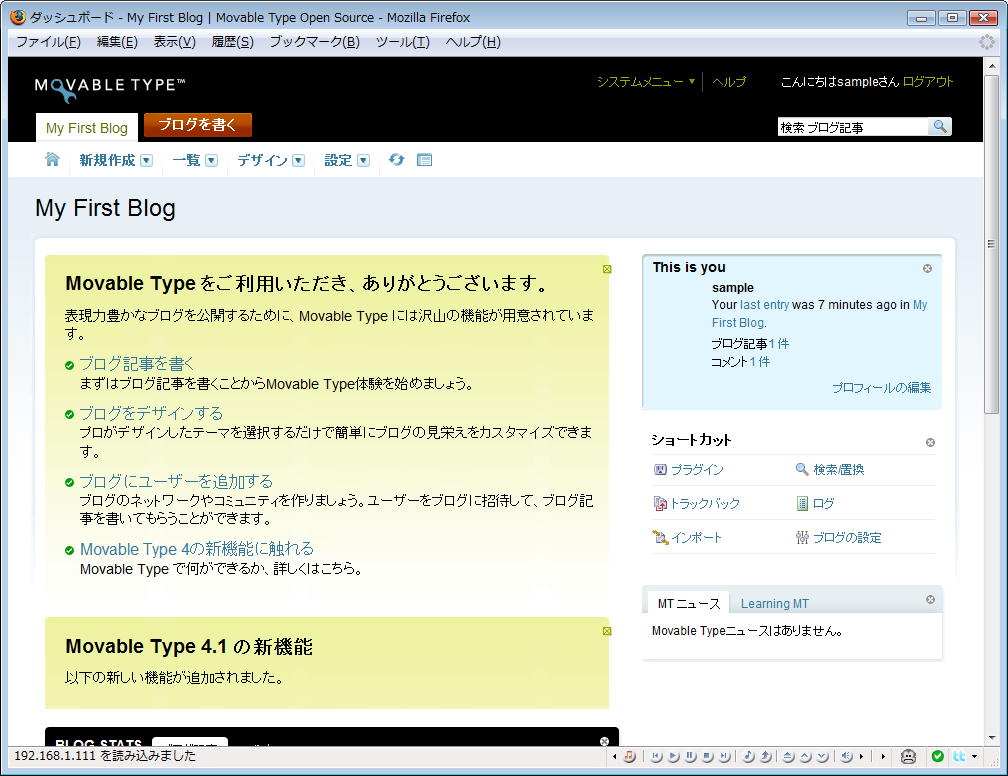This screenshot has width=1008, height=776.
Task: Click previous track button in status bar
Action: 656,756
